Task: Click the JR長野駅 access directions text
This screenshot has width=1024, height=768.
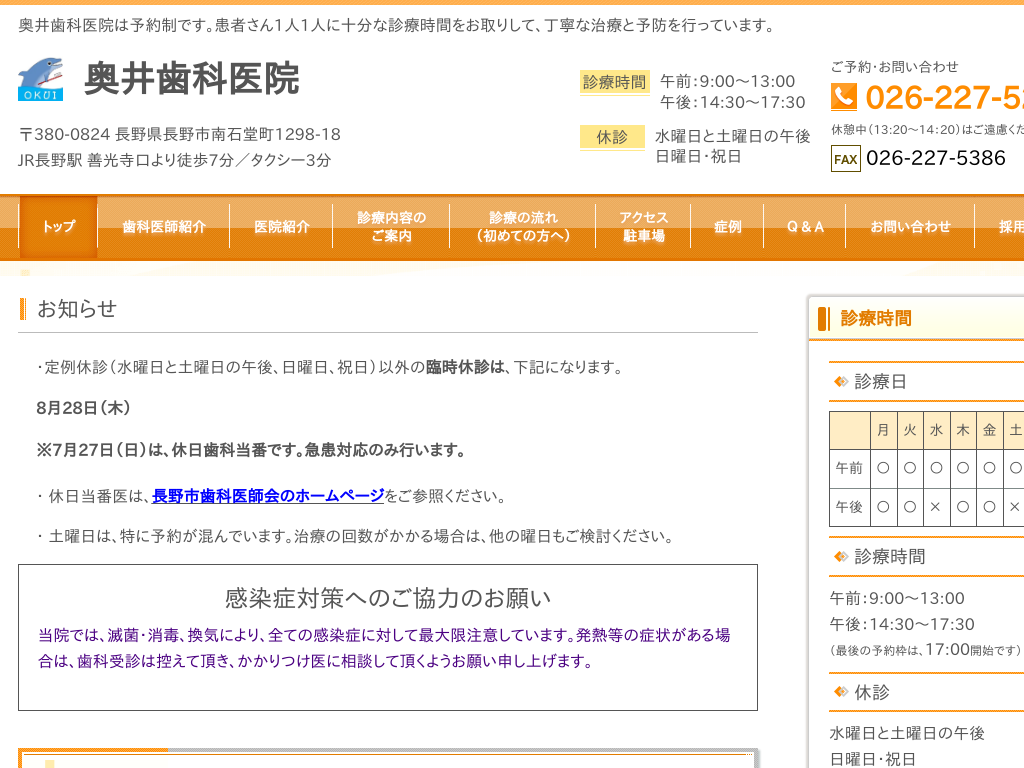Action: coord(174,160)
